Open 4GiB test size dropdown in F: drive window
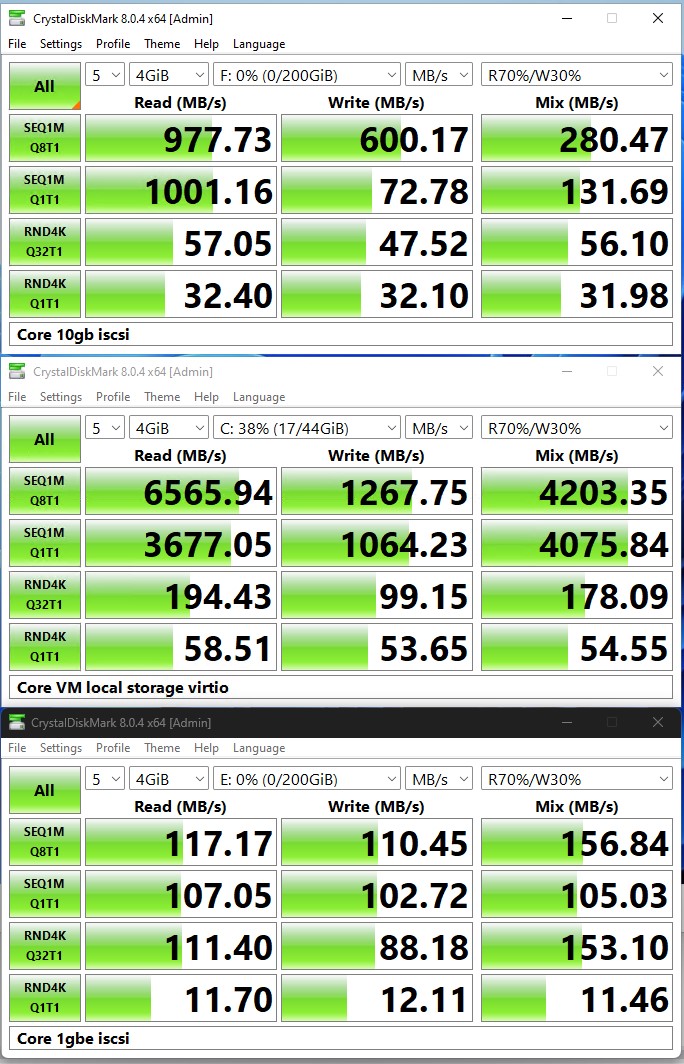Image resolution: width=684 pixels, height=1064 pixels. tap(169, 75)
